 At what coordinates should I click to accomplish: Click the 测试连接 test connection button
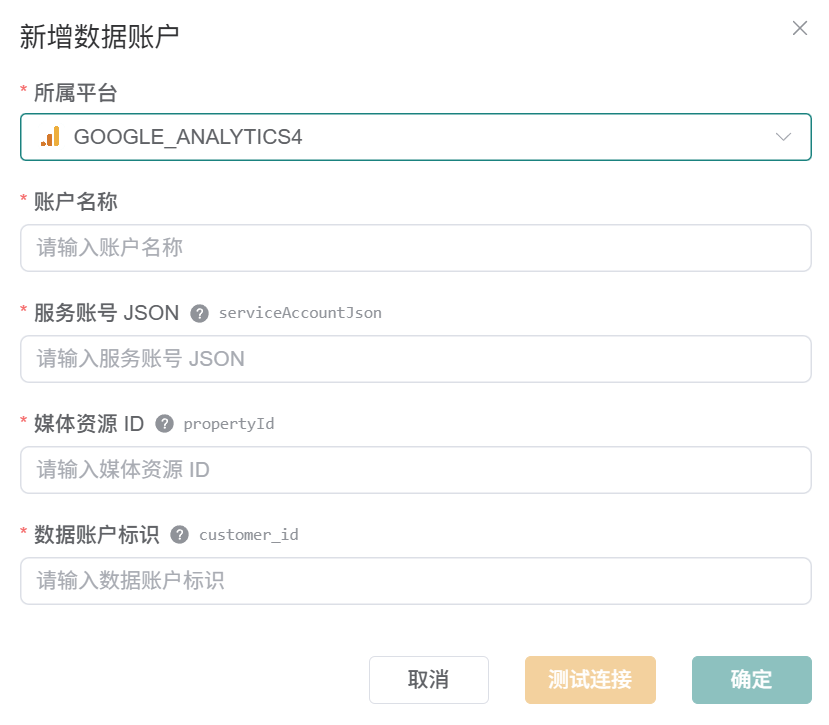[590, 680]
